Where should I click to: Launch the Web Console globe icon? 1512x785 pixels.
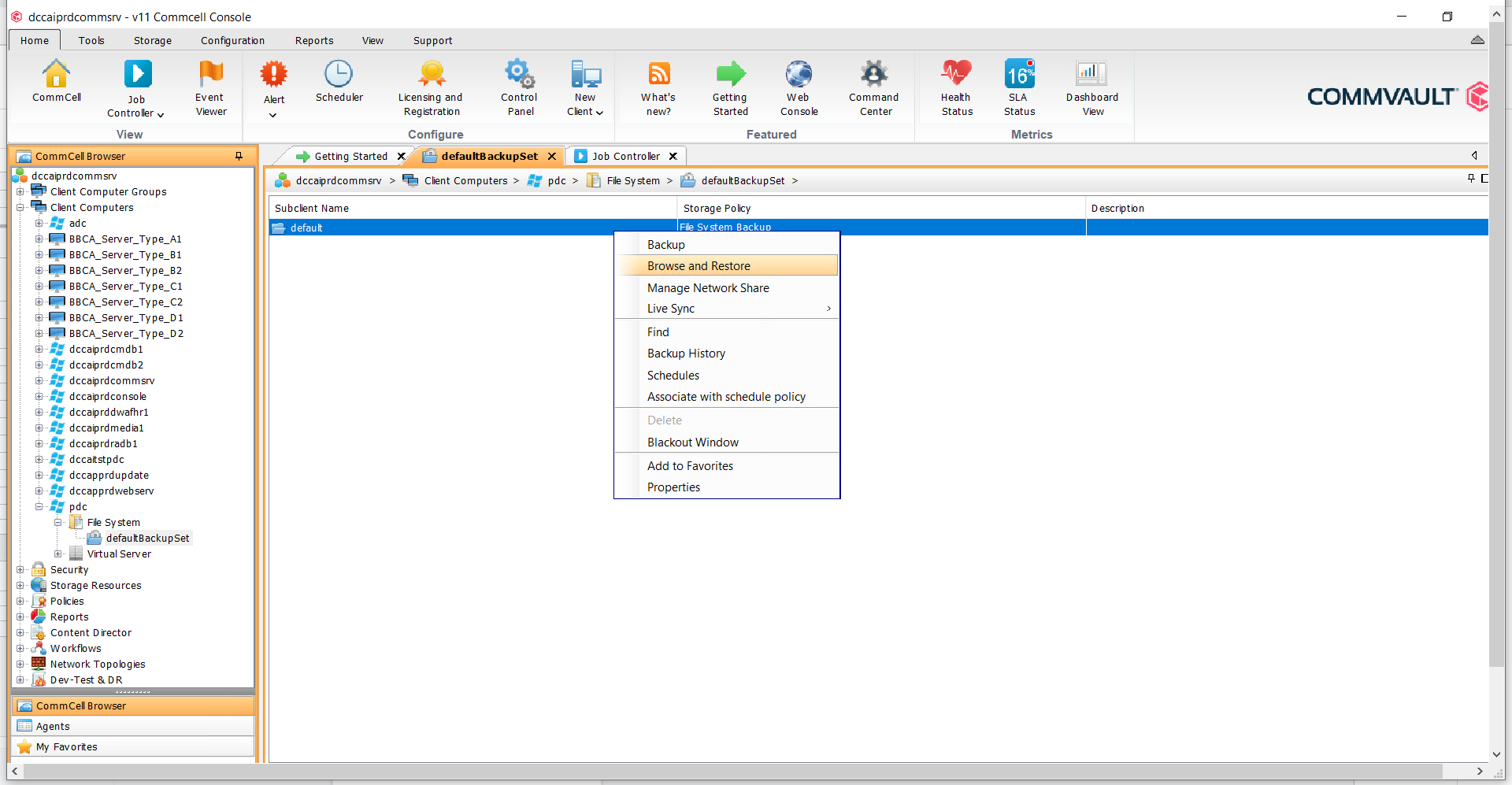798,74
